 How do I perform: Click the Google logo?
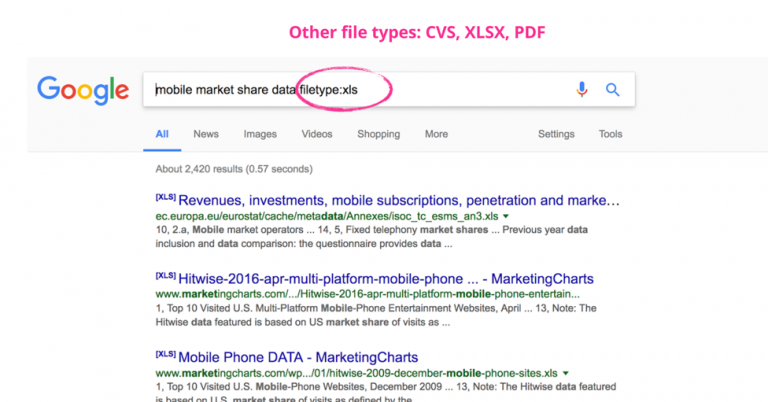[x=83, y=90]
